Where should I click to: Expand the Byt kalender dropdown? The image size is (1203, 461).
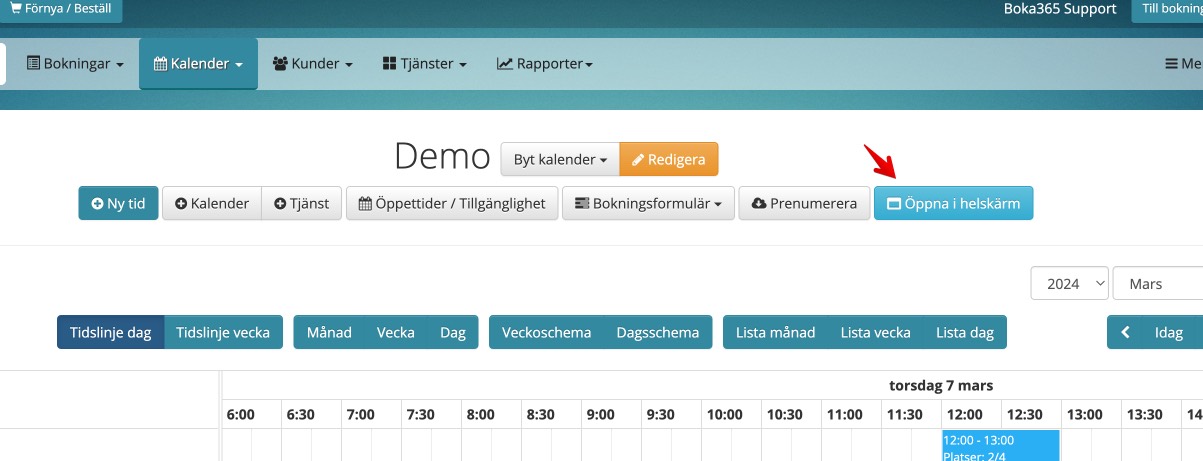(x=560, y=159)
